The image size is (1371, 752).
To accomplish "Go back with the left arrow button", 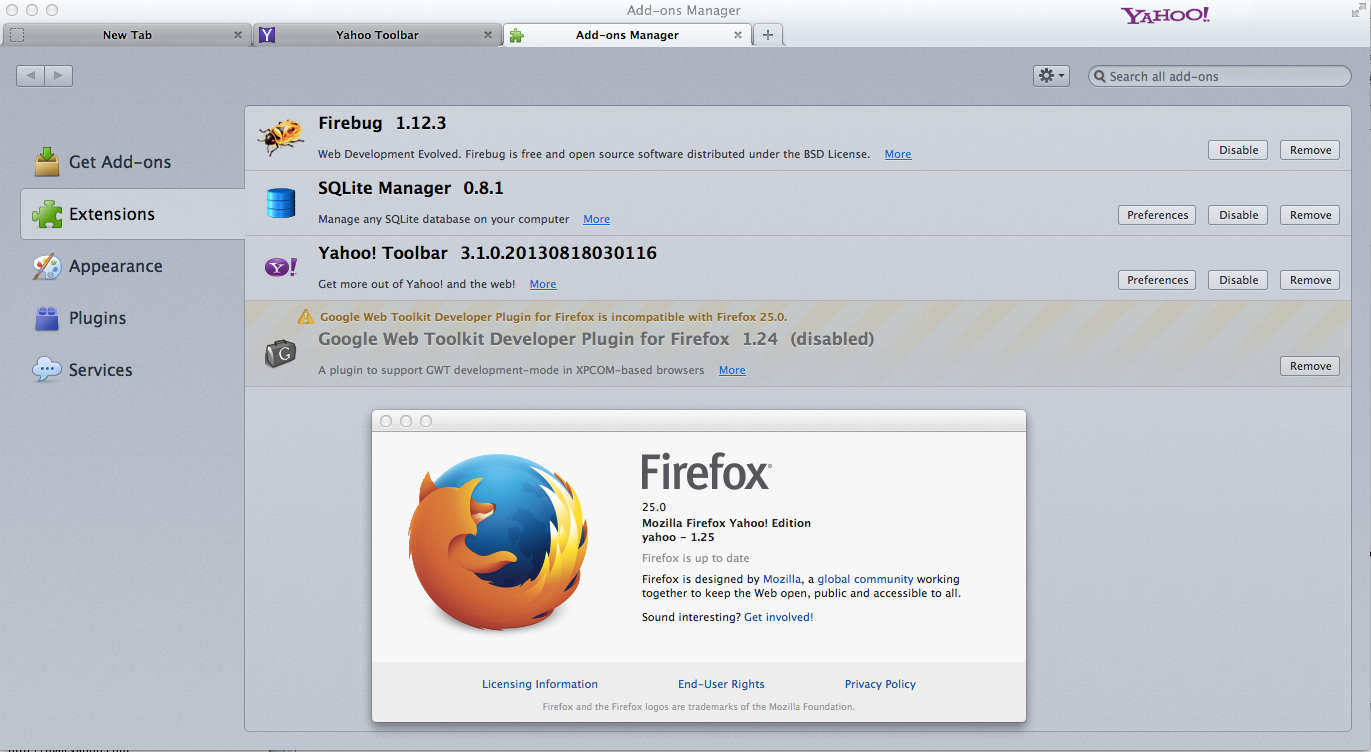I will tap(31, 76).
